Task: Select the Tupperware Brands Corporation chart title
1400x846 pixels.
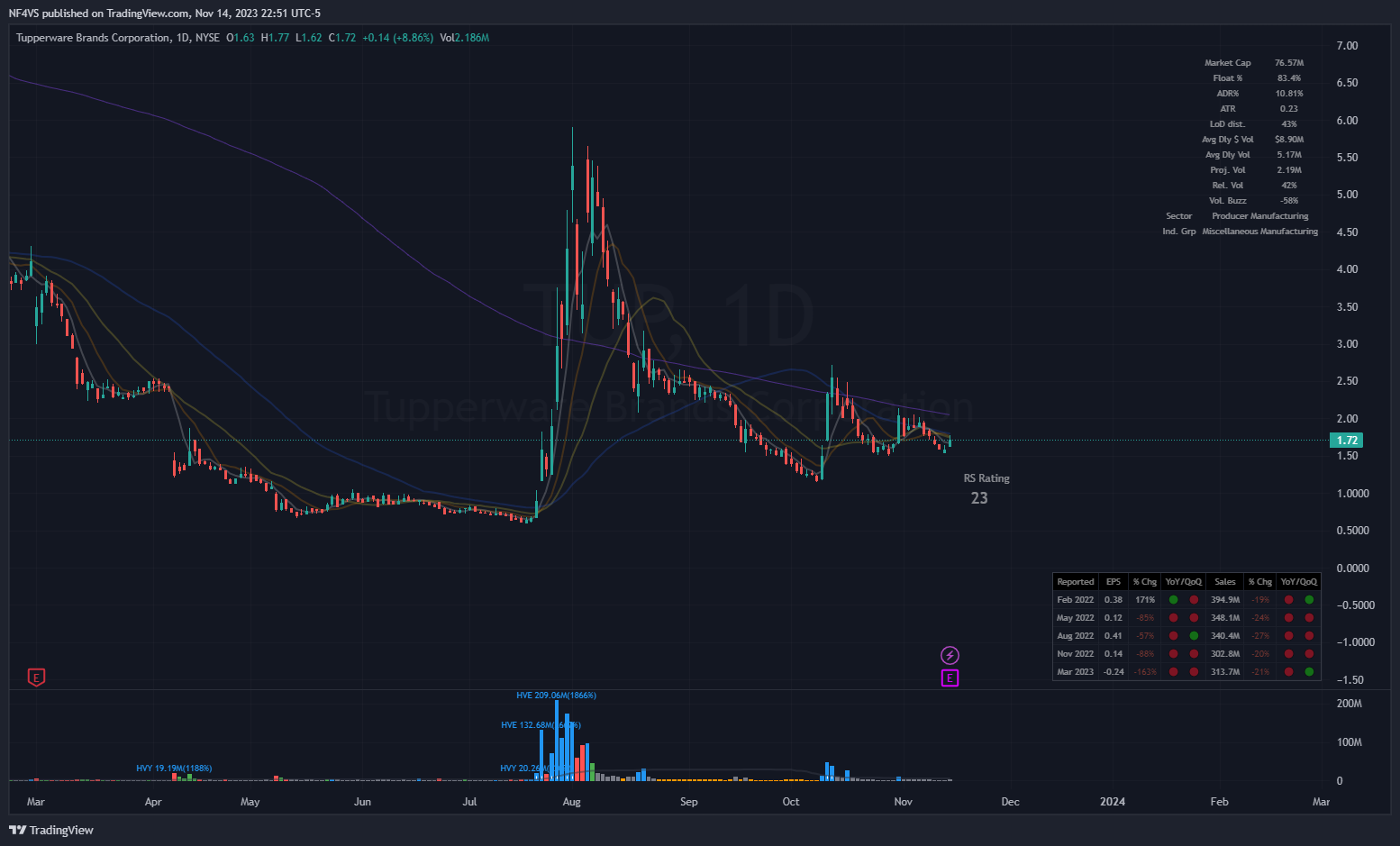Action: [x=93, y=38]
